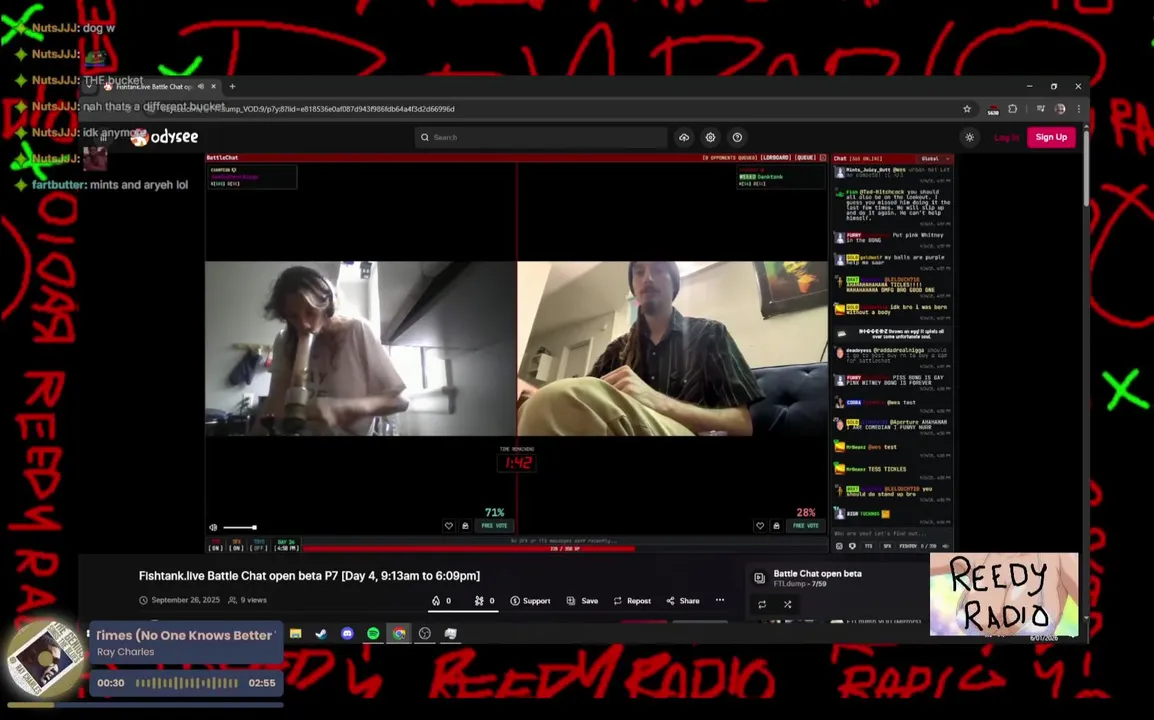
Task: Open Chrome three-dot menu
Action: 1079,109
